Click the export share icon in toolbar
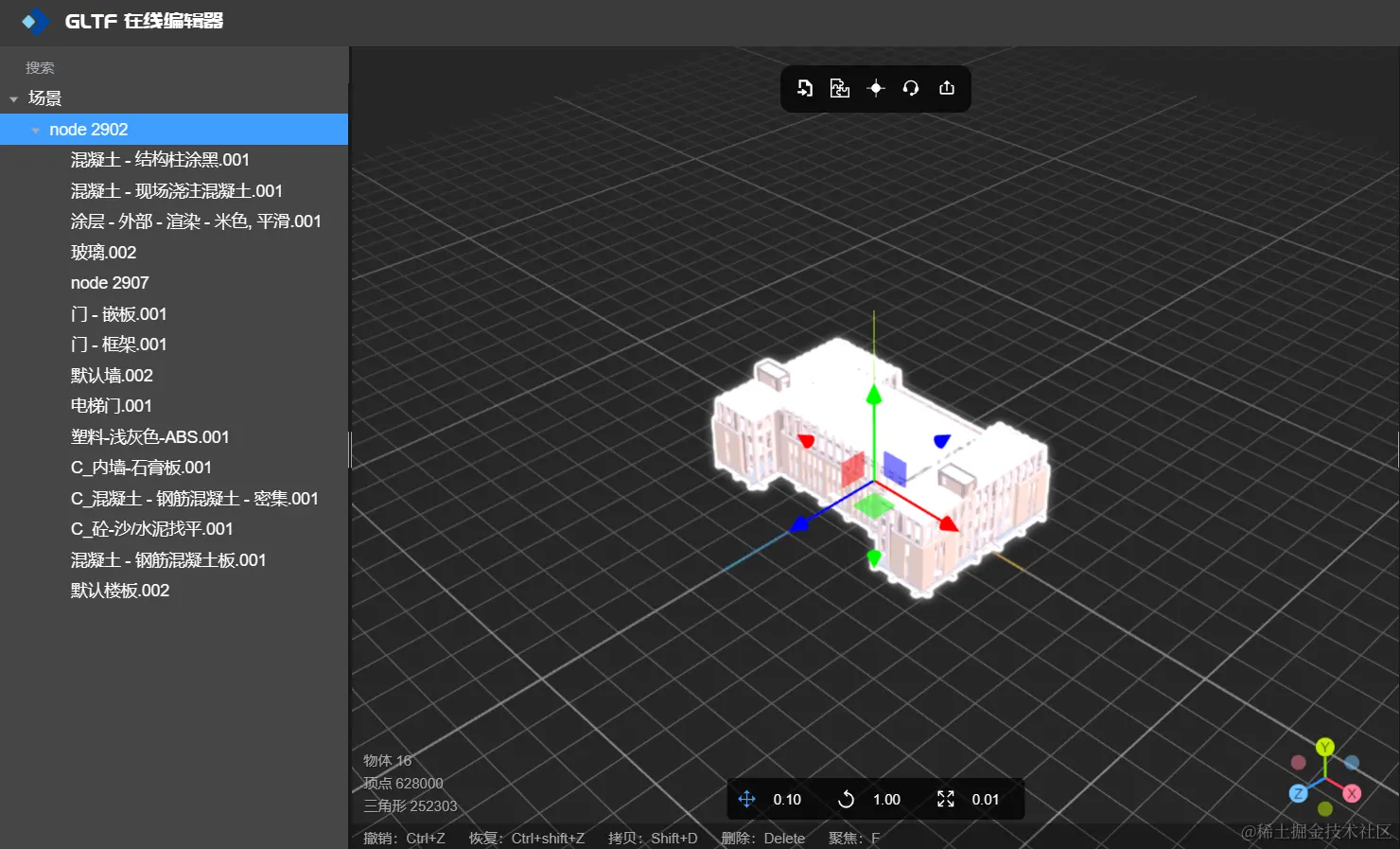Screen dimensions: 1400x849 pos(947,88)
